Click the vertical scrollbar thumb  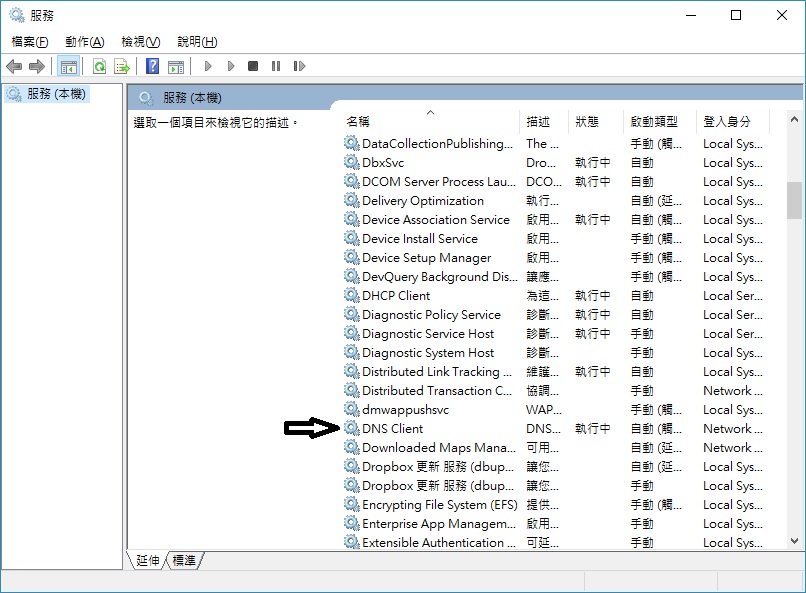coord(794,200)
